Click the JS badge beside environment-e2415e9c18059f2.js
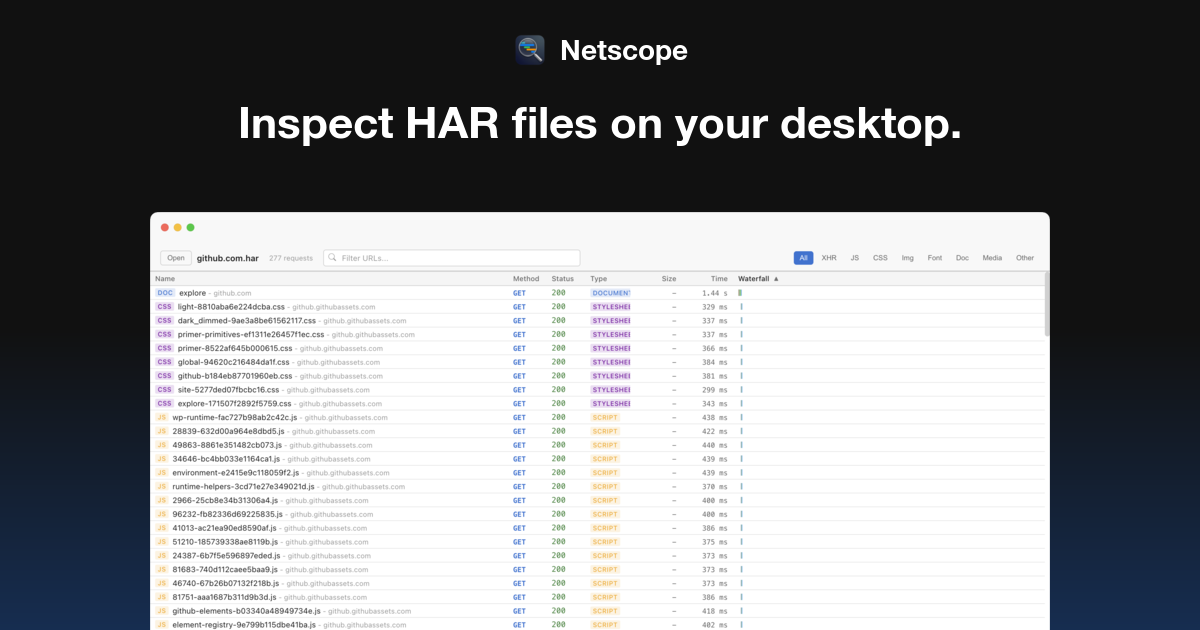The height and width of the screenshot is (630, 1200). click(162, 472)
